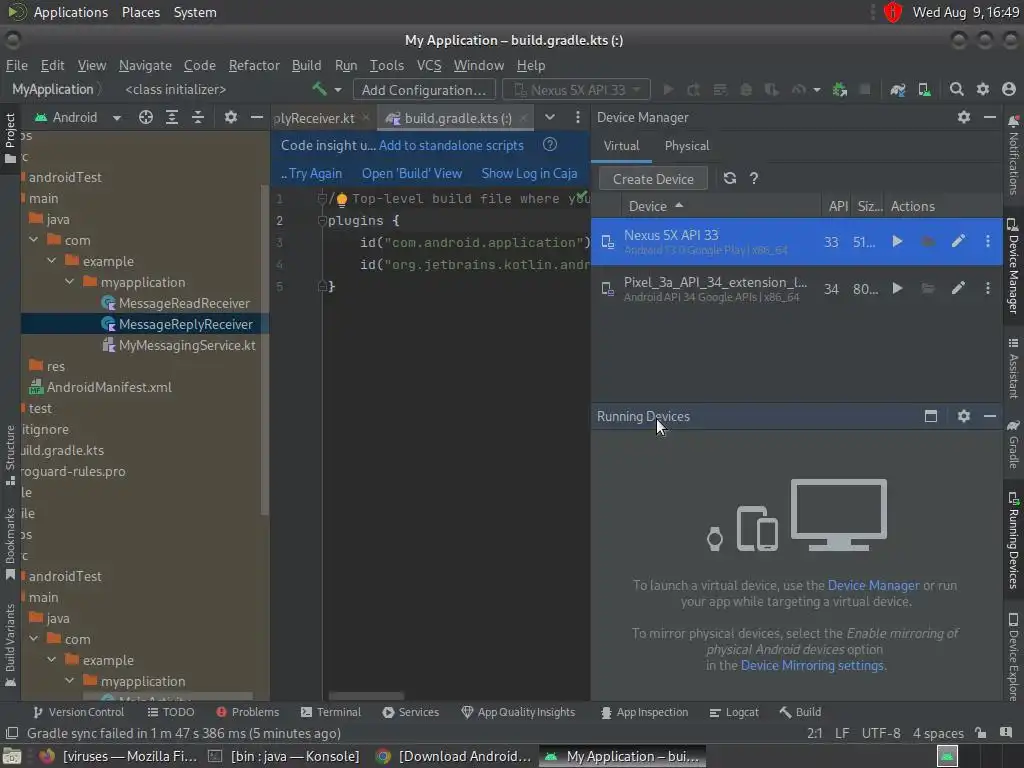
Task: Refresh the Device Manager list
Action: tap(730, 178)
